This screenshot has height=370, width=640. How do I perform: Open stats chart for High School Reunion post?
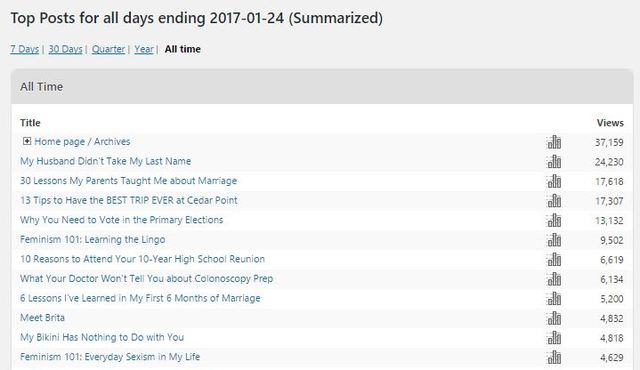(x=554, y=259)
